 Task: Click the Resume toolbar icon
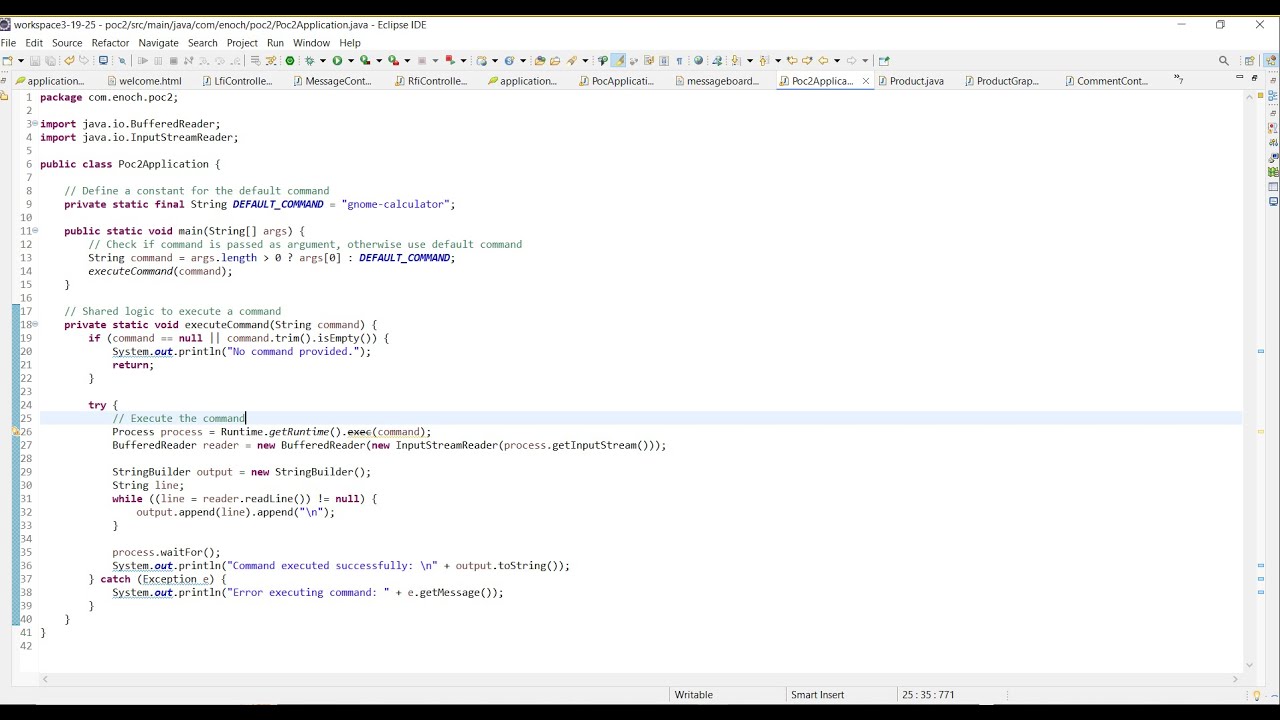pyautogui.click(x=143, y=60)
